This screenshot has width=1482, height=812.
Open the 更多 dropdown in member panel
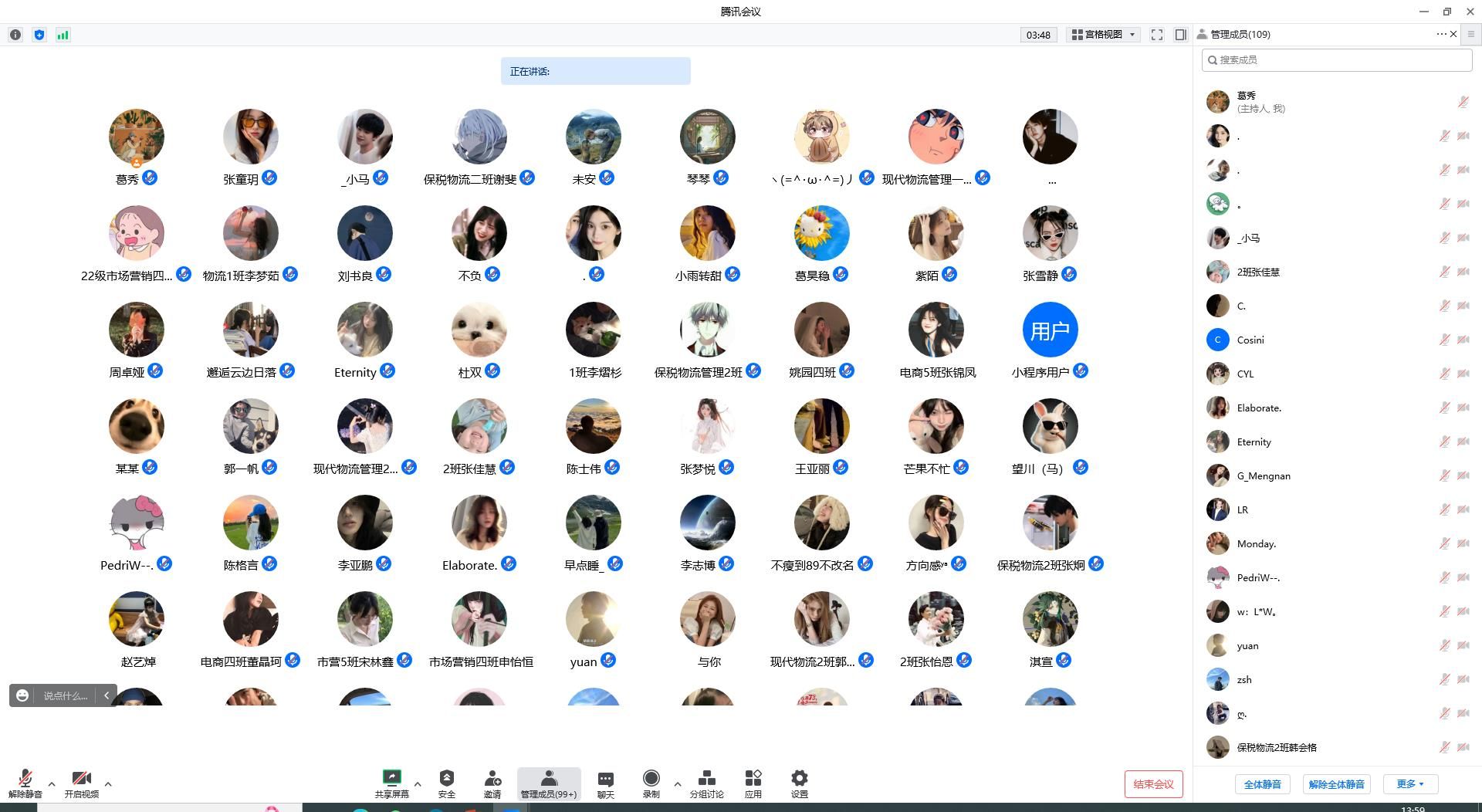coord(1409,784)
